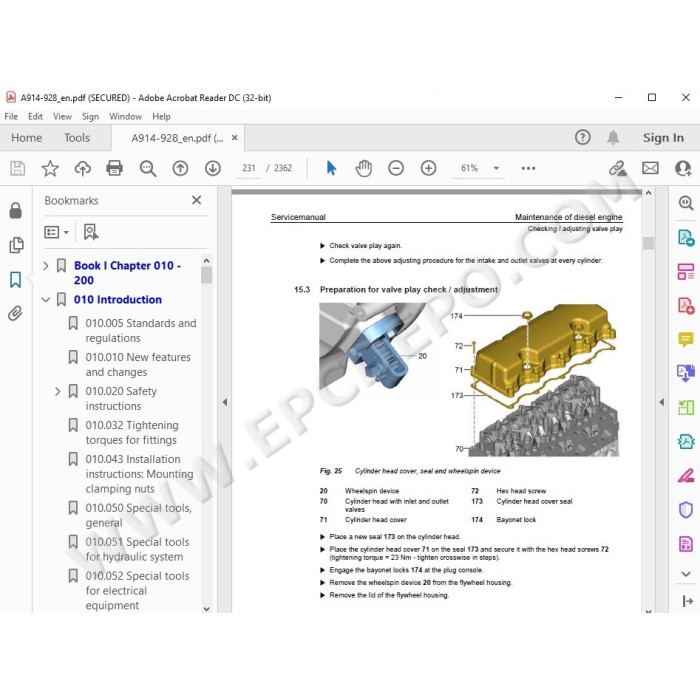
Task: Choose the Selection arrow tool
Action: pos(331,168)
